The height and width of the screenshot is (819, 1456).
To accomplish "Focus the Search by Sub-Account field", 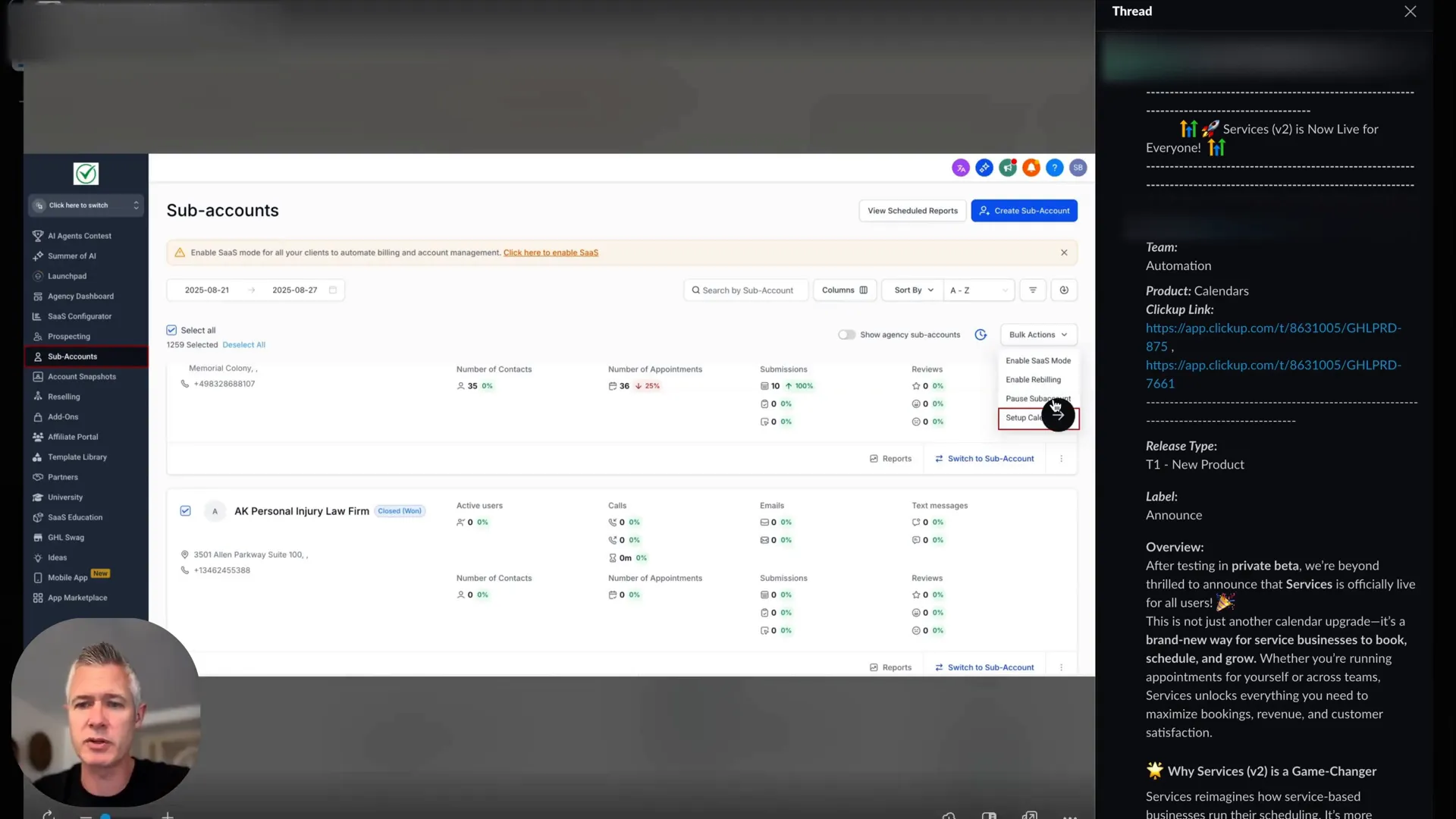I will click(x=745, y=290).
